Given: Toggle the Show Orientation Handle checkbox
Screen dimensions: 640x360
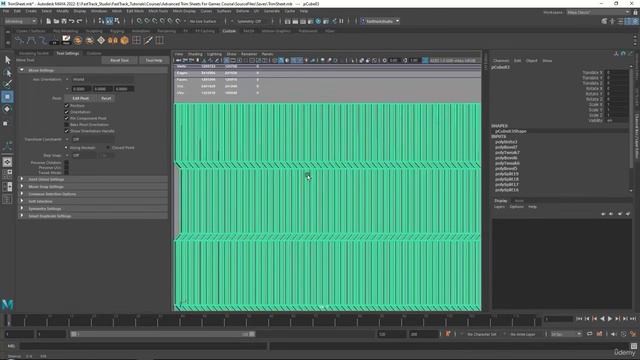Looking at the screenshot, I should pos(67,131).
